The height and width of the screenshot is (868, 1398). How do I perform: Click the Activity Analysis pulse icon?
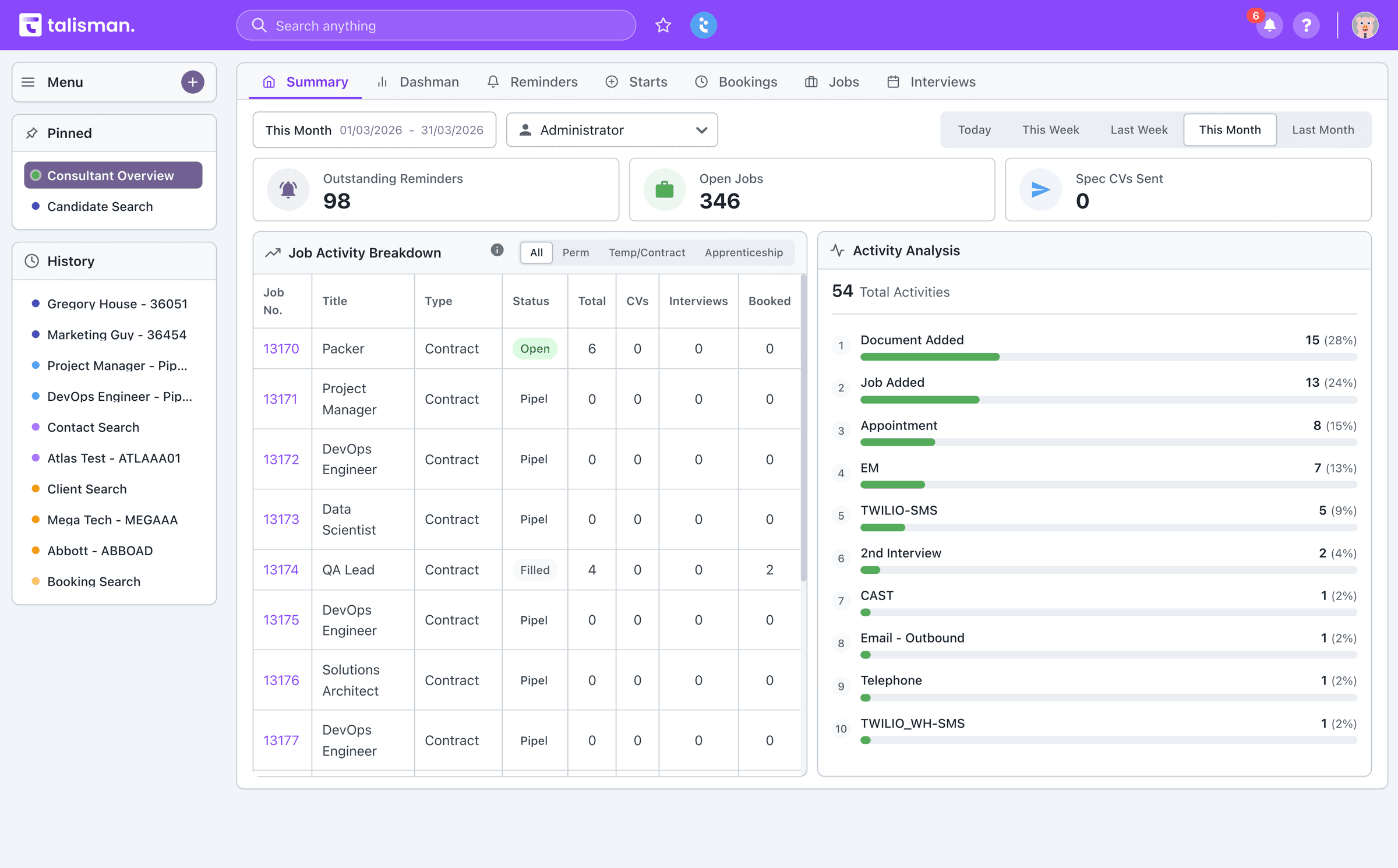point(837,250)
